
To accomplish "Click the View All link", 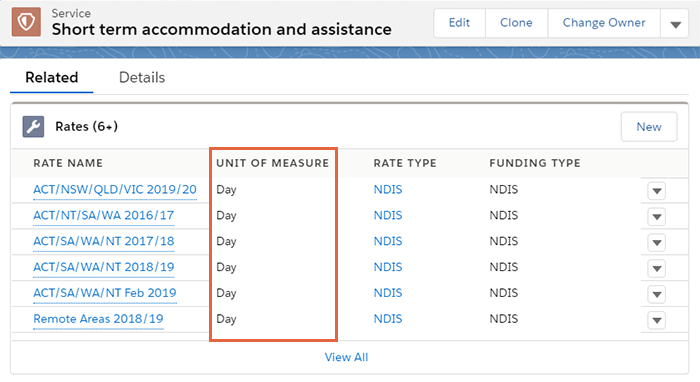I will 346,357.
